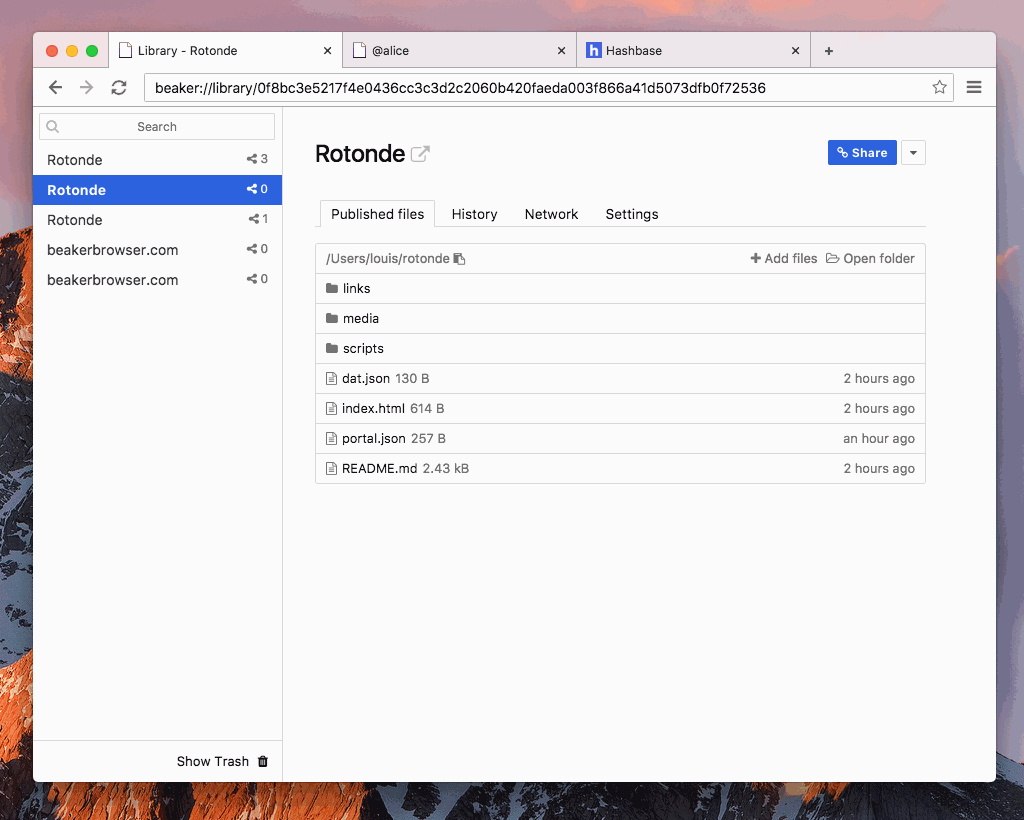1024x820 pixels.
Task: Bookmark page with the star icon
Action: pyautogui.click(x=939, y=87)
